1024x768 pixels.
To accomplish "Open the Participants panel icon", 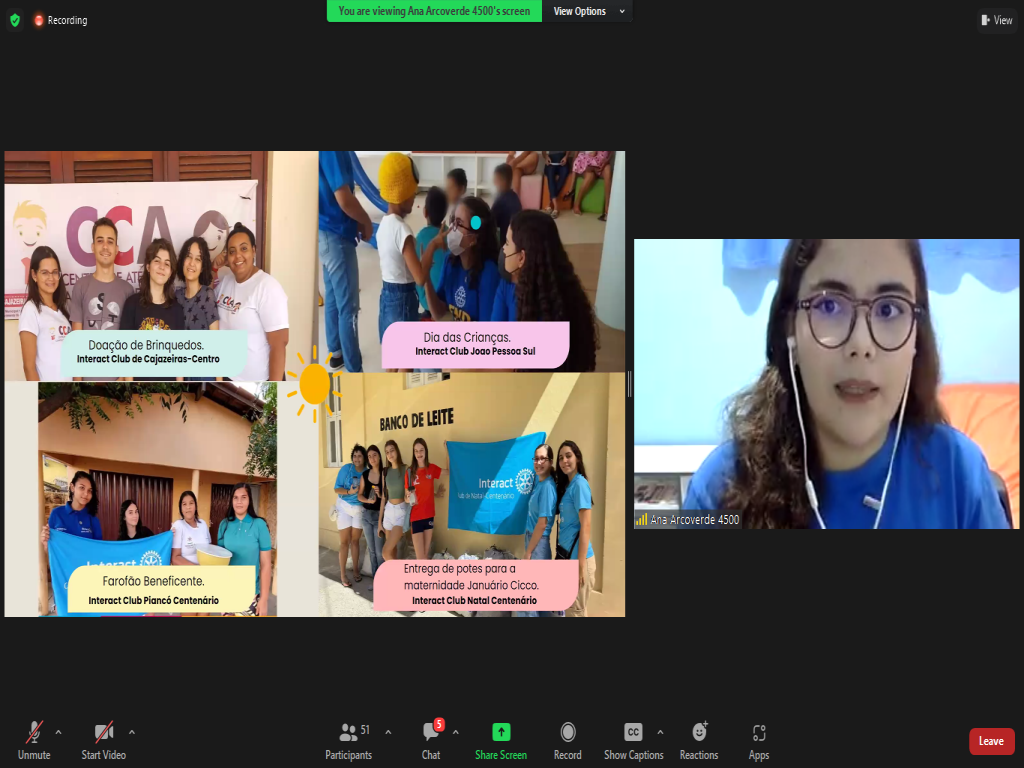I will (348, 732).
